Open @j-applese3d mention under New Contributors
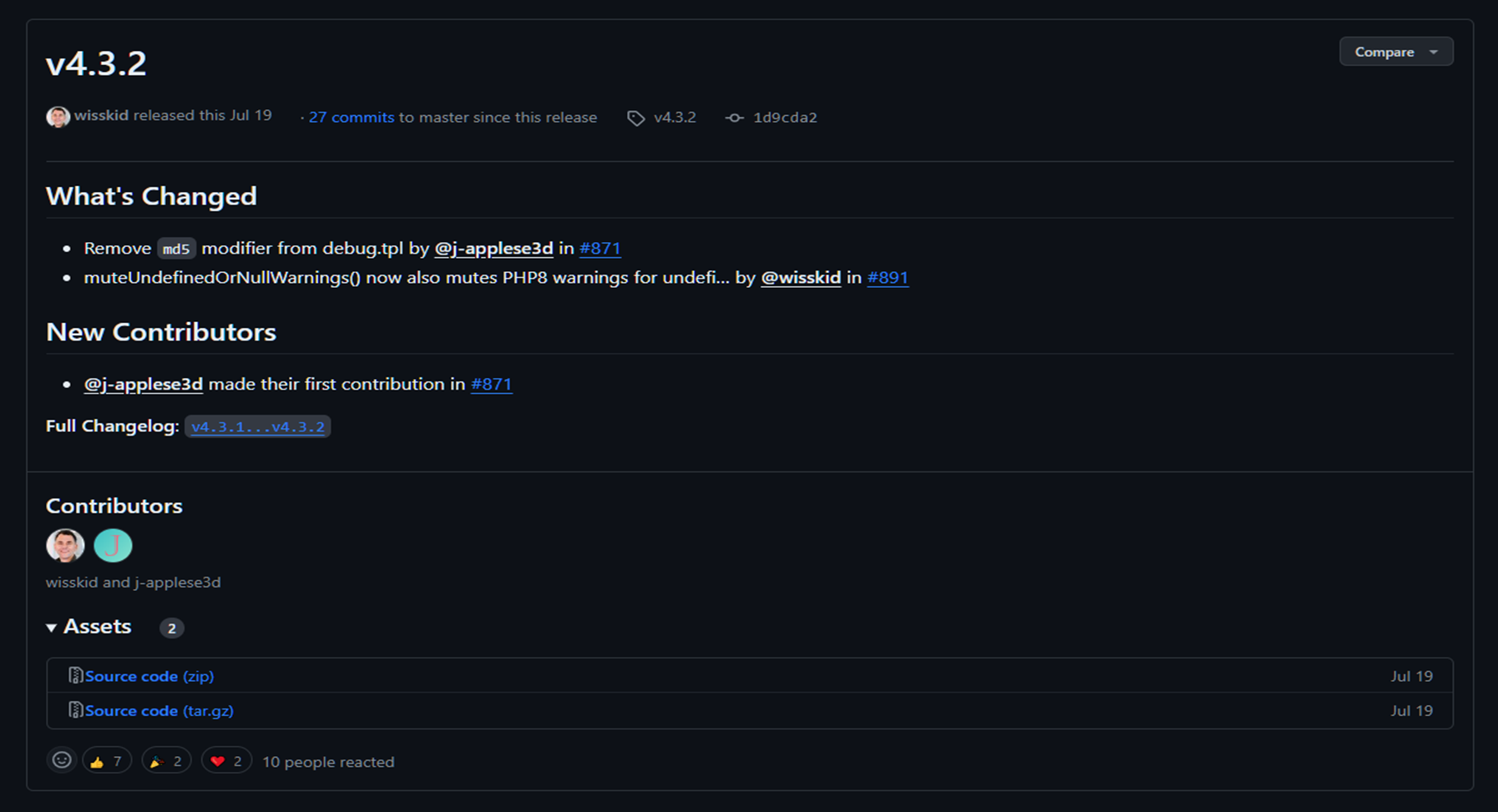The width and height of the screenshot is (1498, 812). [x=144, y=385]
